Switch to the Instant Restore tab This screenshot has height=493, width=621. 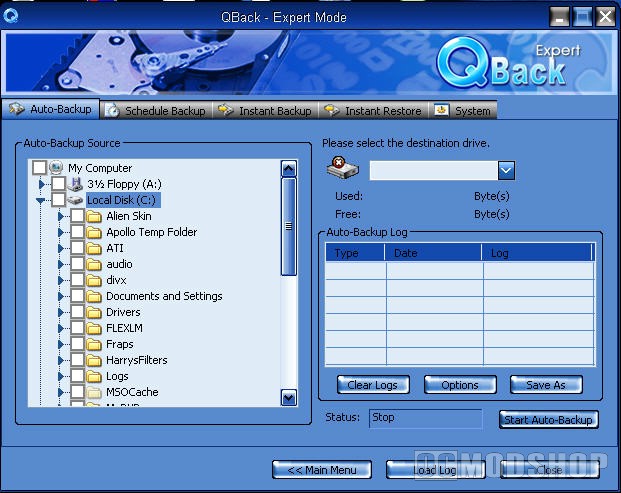pos(373,111)
